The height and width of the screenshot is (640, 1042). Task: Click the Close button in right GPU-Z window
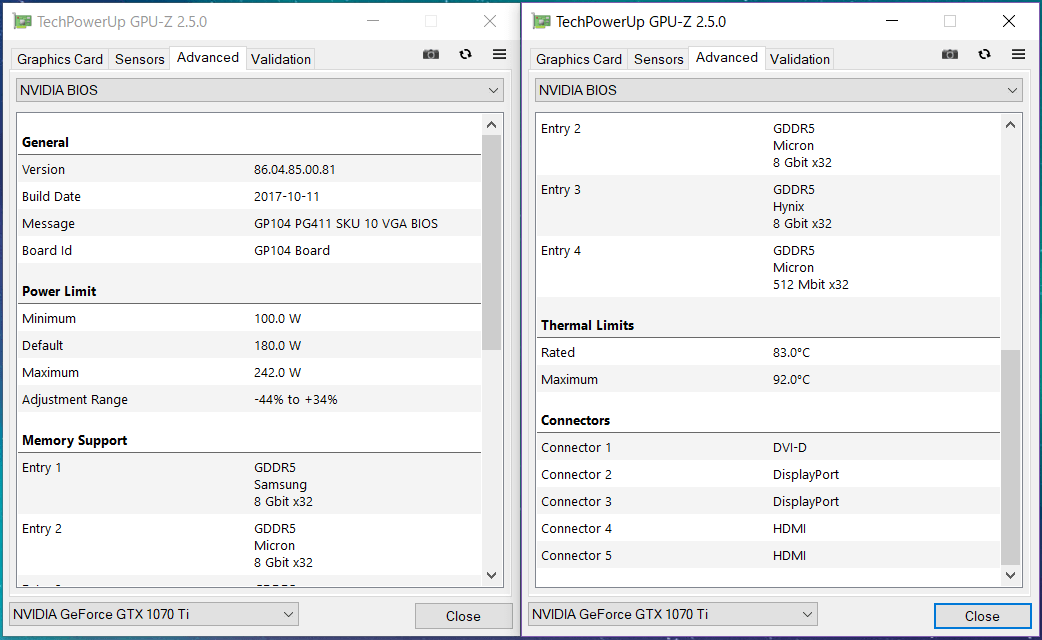pyautogui.click(x=982, y=616)
